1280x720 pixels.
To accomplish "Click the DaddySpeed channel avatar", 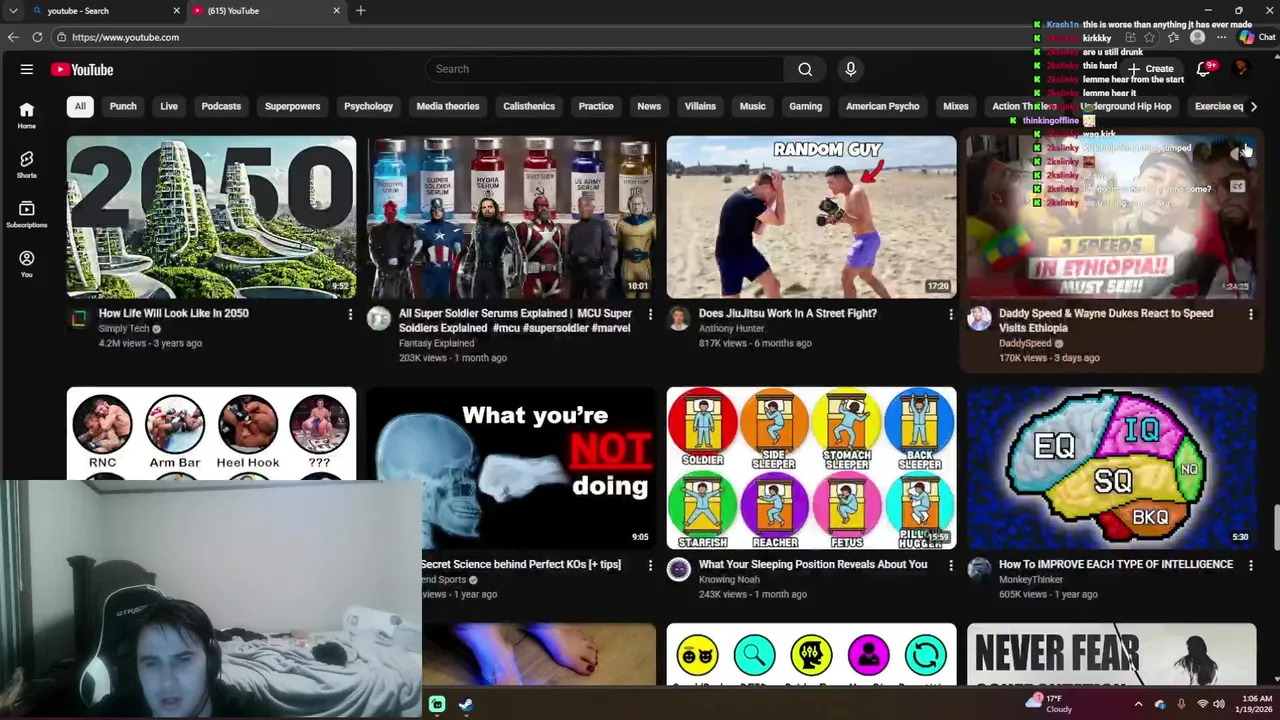I will tap(979, 319).
